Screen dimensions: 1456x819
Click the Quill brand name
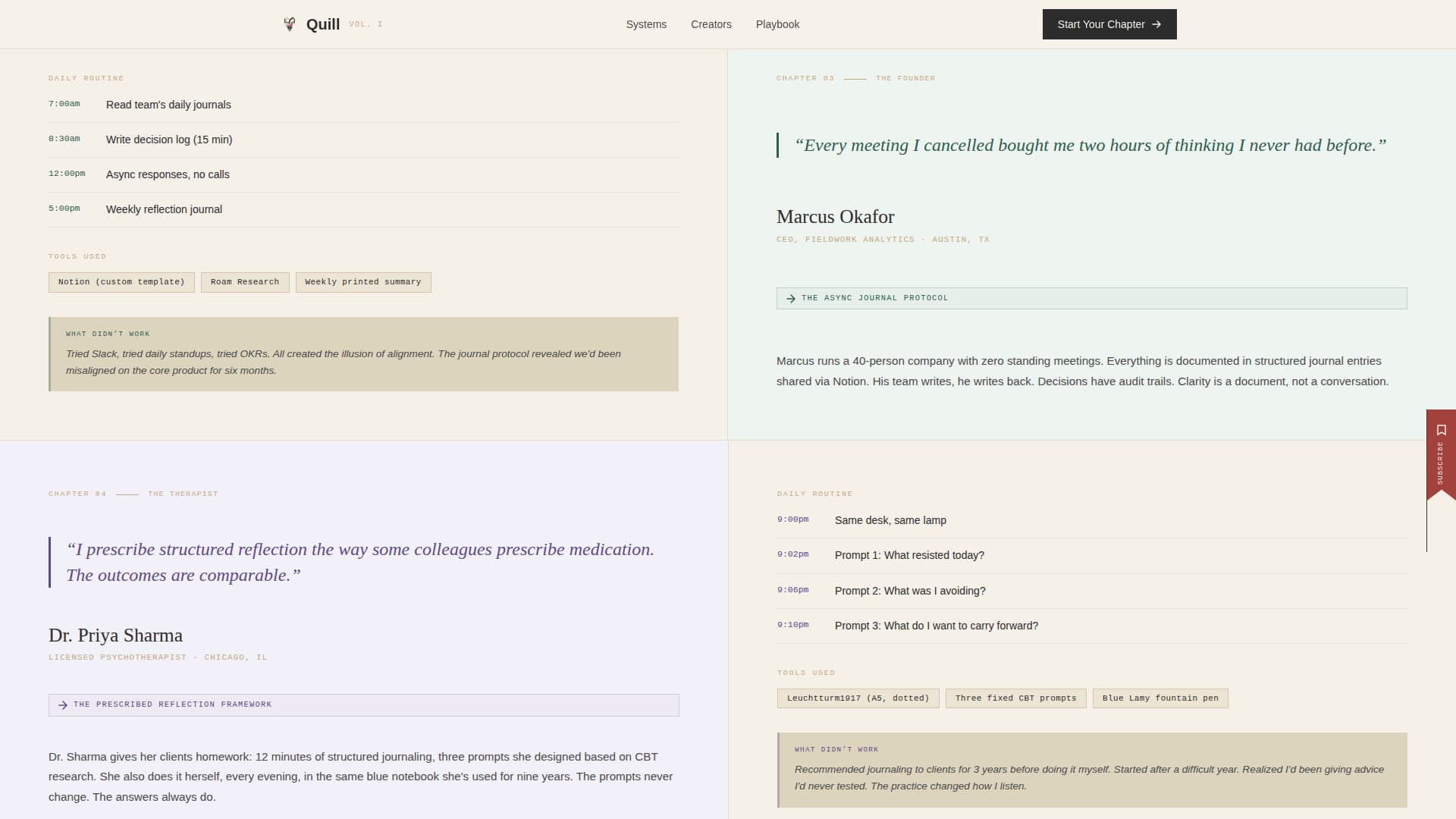323,24
